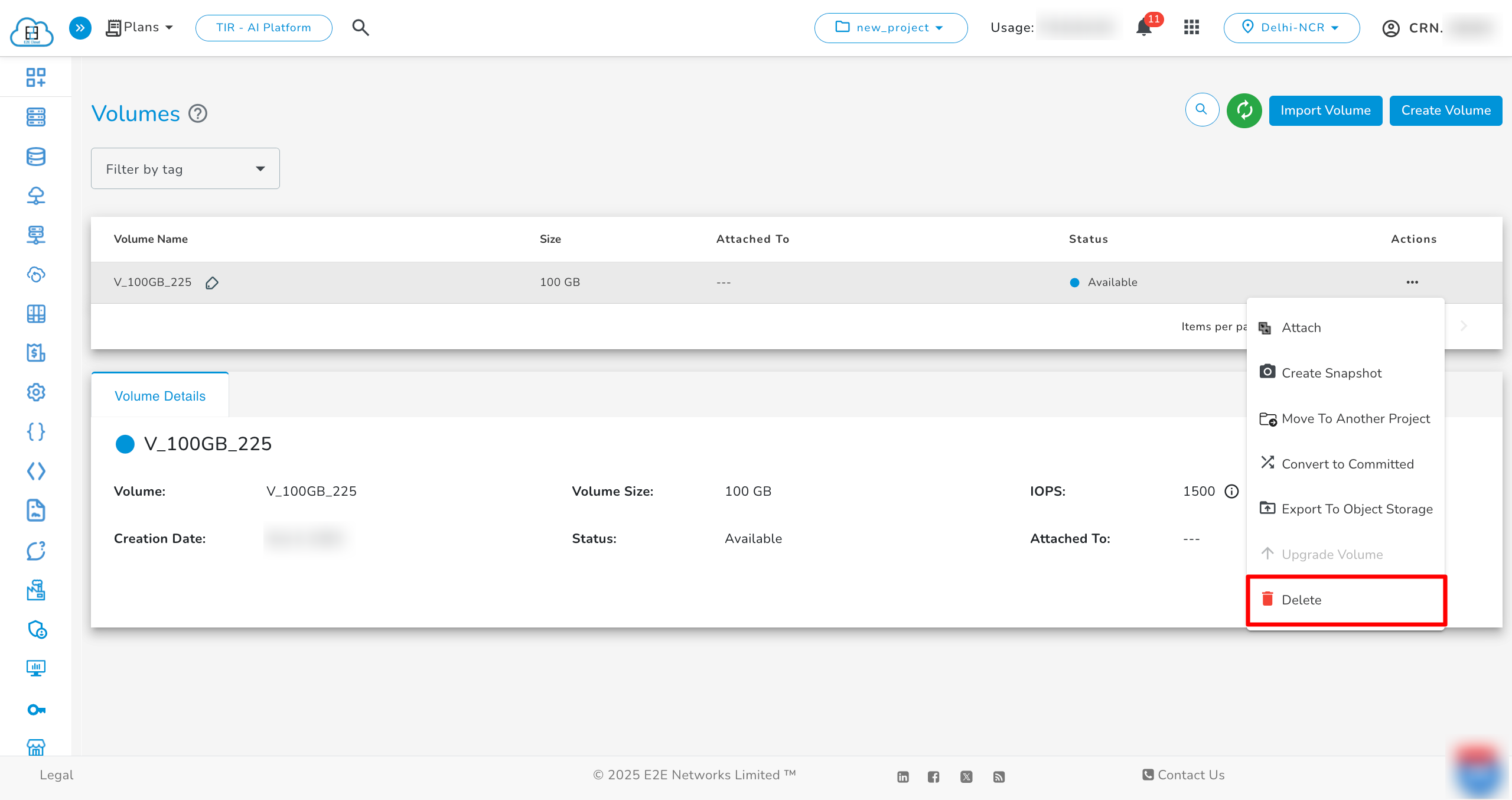Select Delete from the actions menu

[x=1301, y=600]
